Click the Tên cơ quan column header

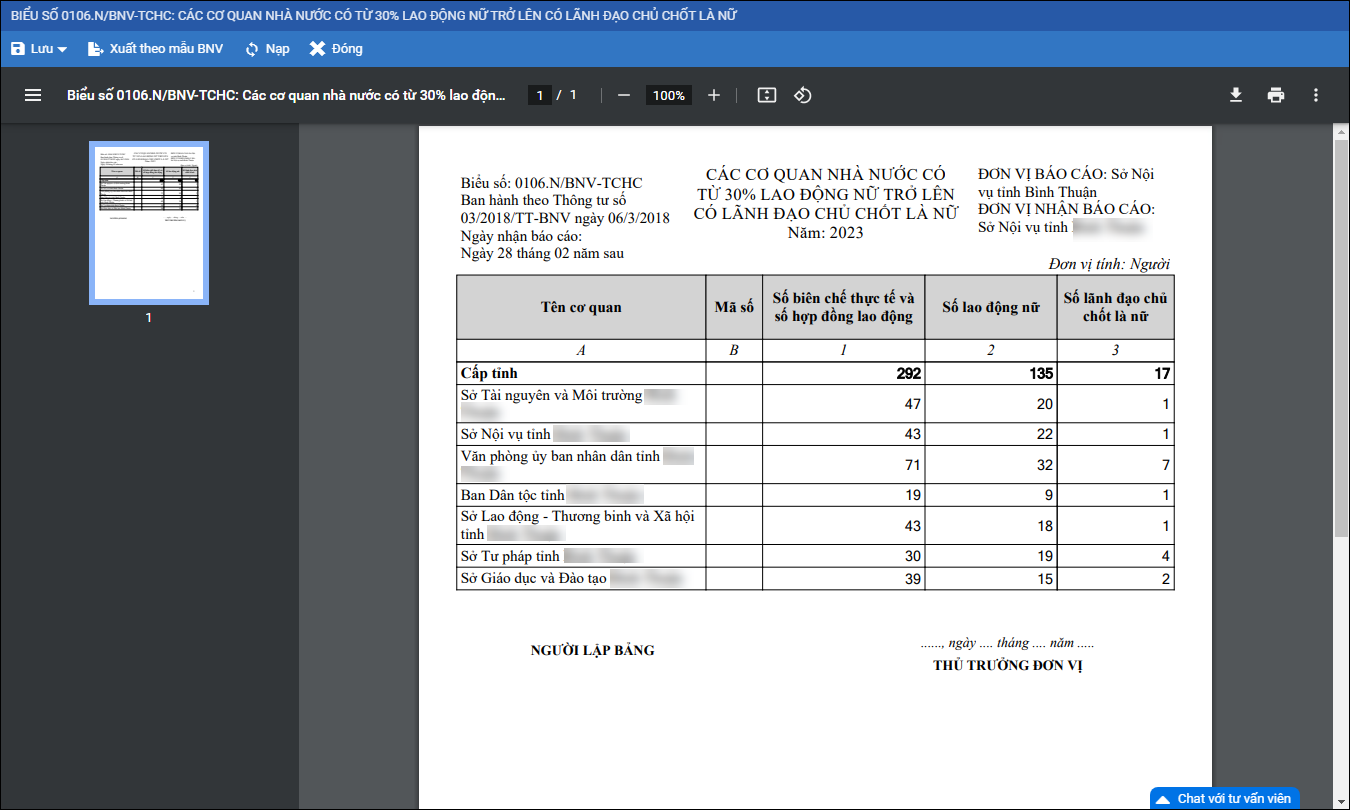tap(581, 307)
